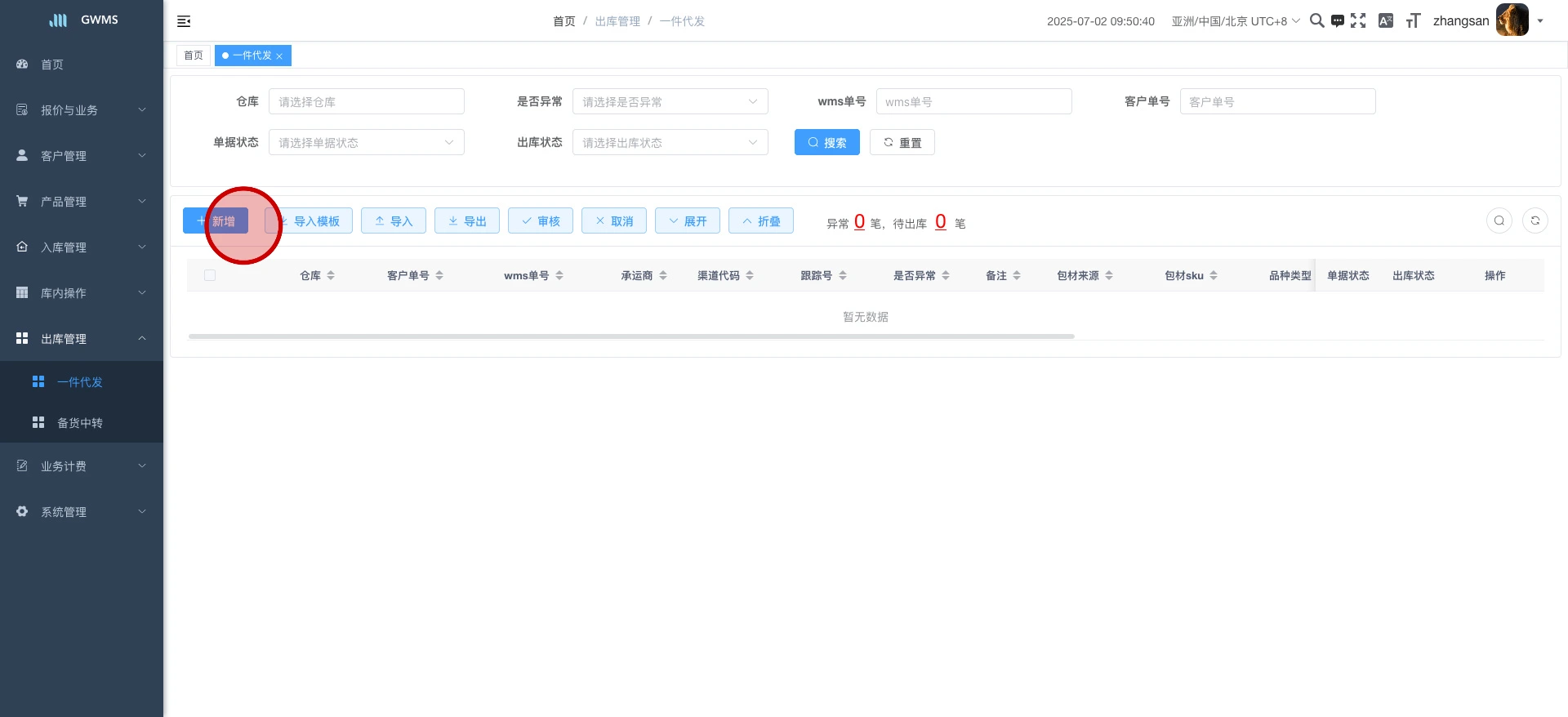Click the horizontal scrollbar under the table
The height and width of the screenshot is (717, 1568).
pos(630,336)
